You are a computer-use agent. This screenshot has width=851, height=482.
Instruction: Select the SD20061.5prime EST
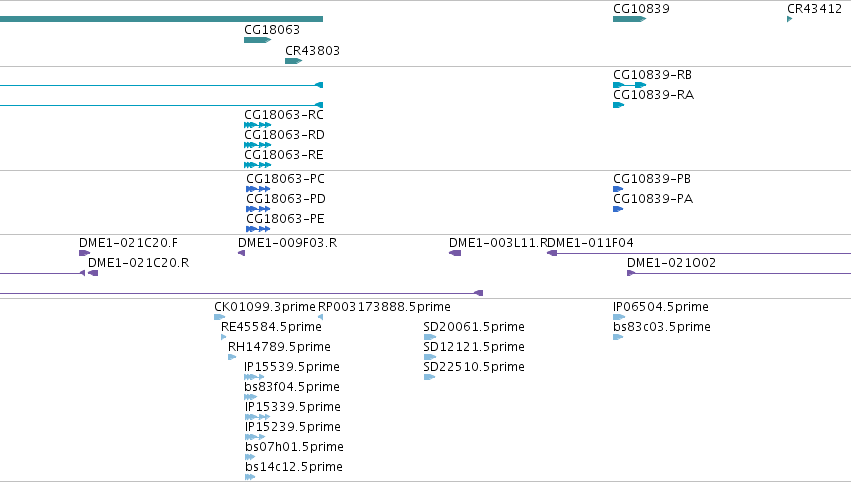click(x=430, y=337)
